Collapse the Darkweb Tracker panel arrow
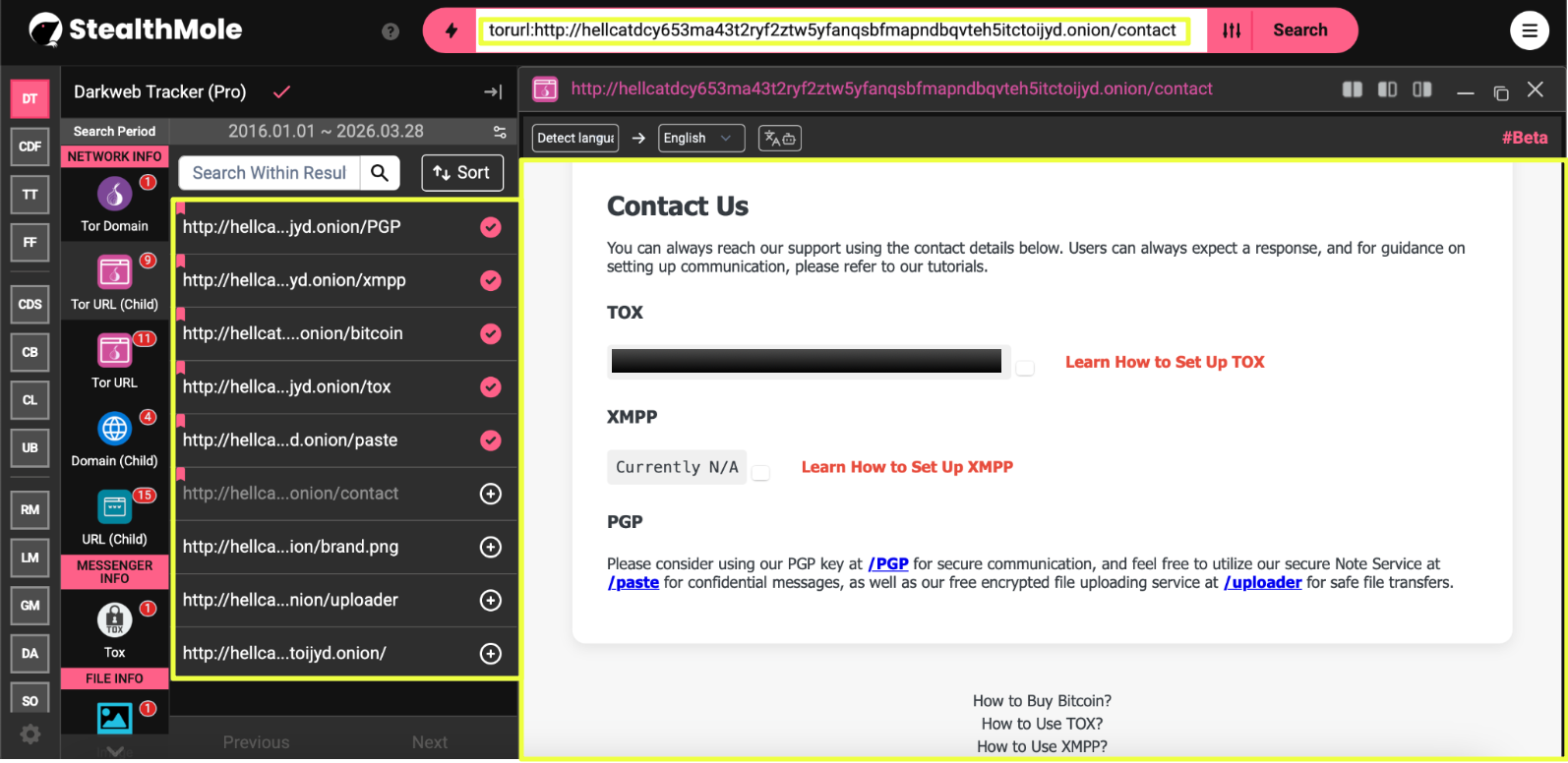Viewport: 1568px width, 763px height. coord(493,92)
